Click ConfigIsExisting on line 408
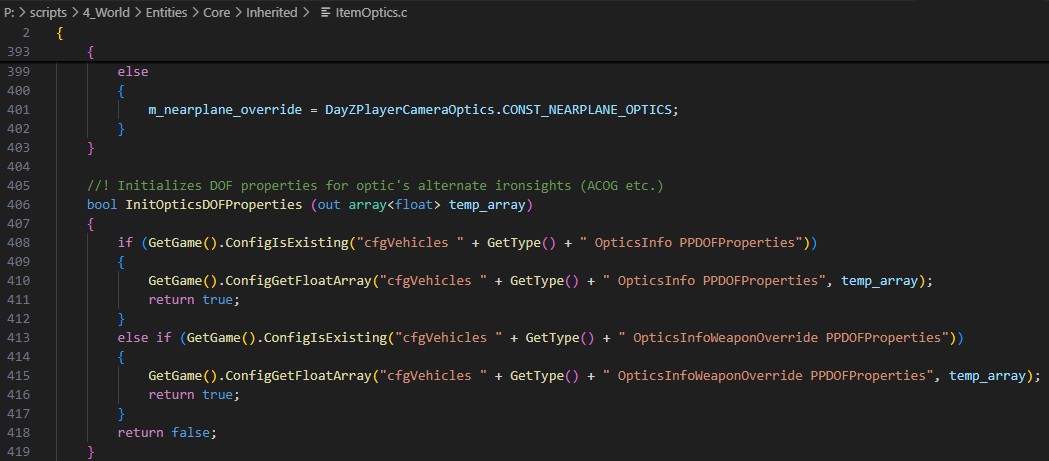 [x=286, y=243]
